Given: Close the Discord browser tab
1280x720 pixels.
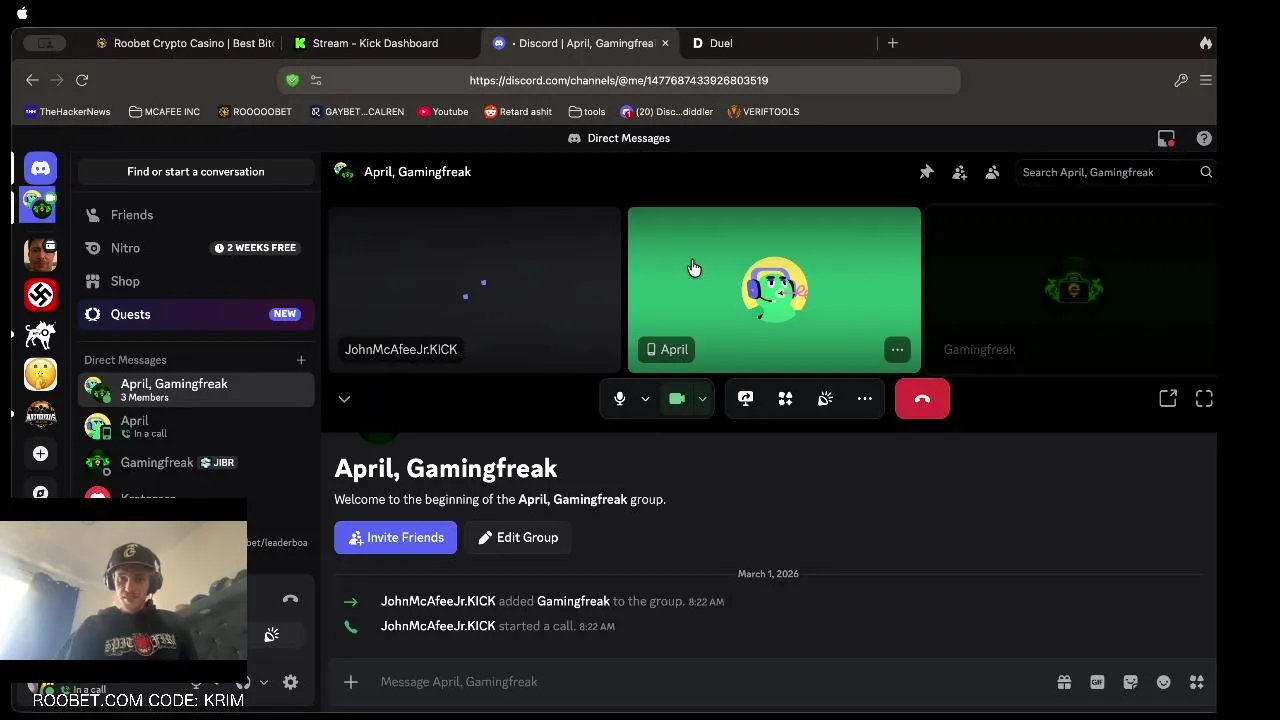Looking at the screenshot, I should tap(665, 43).
